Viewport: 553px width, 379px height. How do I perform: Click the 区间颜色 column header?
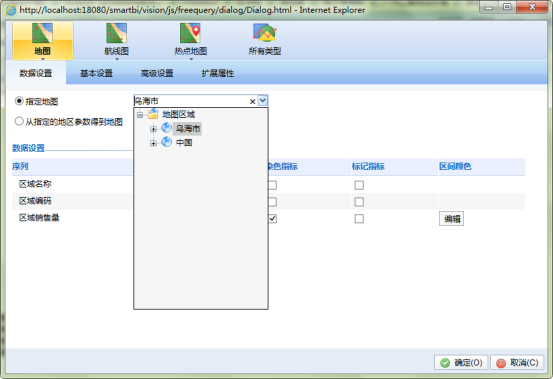(455, 166)
